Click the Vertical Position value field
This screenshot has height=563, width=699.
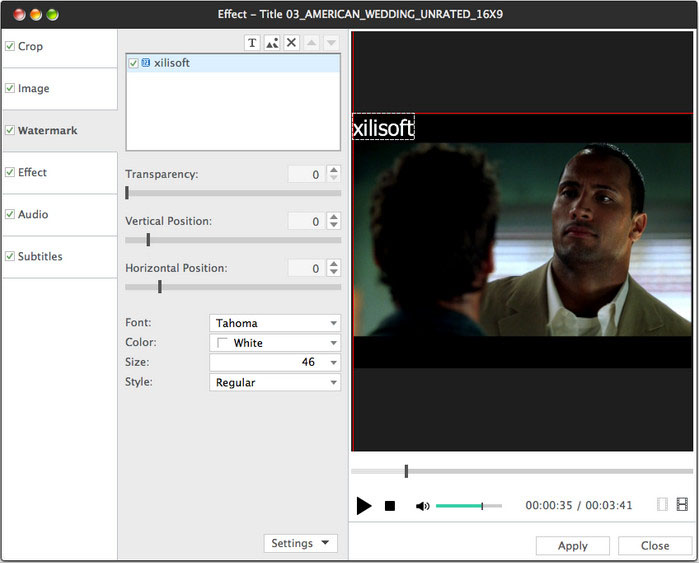point(307,221)
